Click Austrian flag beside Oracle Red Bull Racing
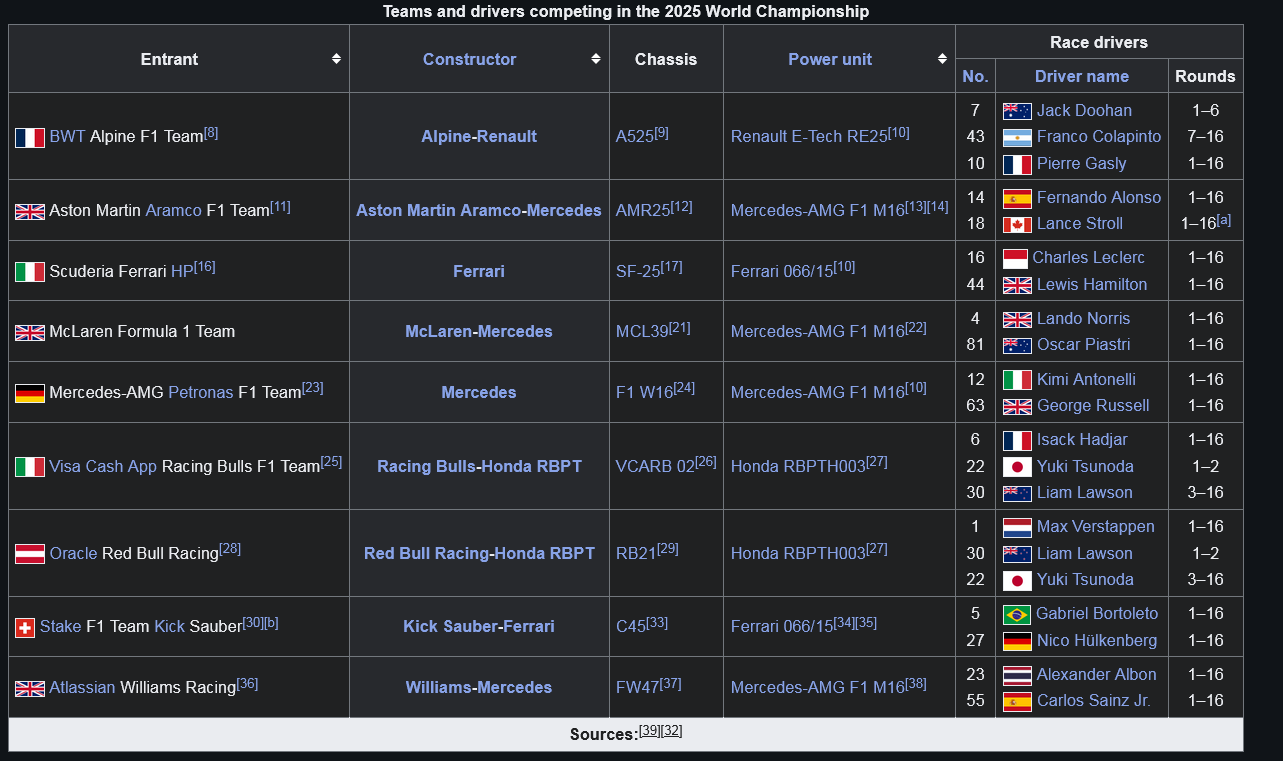Screen dimensions: 1283x761 [x=30, y=554]
